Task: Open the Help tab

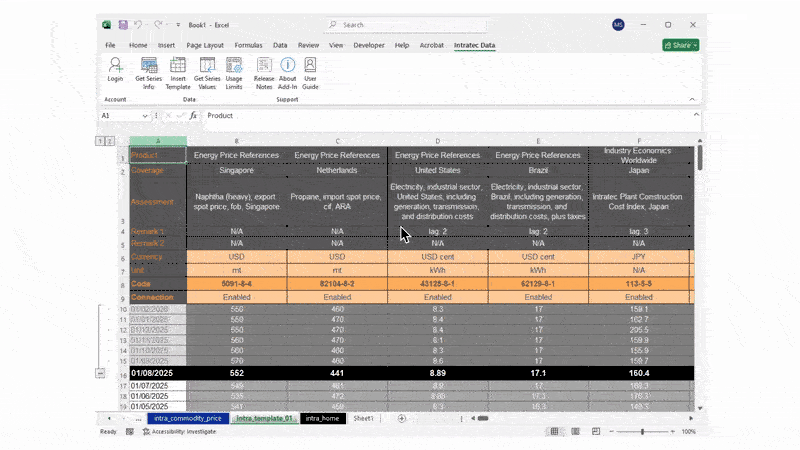Action: click(402, 45)
